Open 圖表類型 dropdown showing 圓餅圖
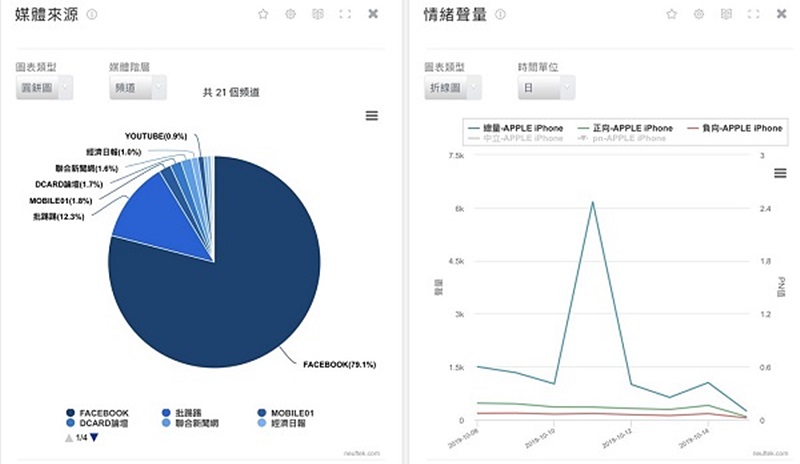 pos(44,88)
